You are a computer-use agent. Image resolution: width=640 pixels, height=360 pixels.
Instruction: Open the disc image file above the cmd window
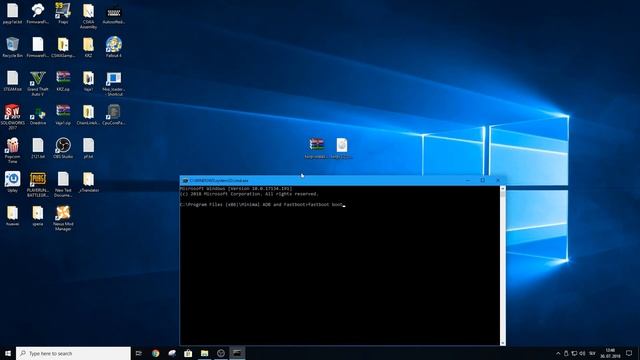pyautogui.click(x=342, y=148)
